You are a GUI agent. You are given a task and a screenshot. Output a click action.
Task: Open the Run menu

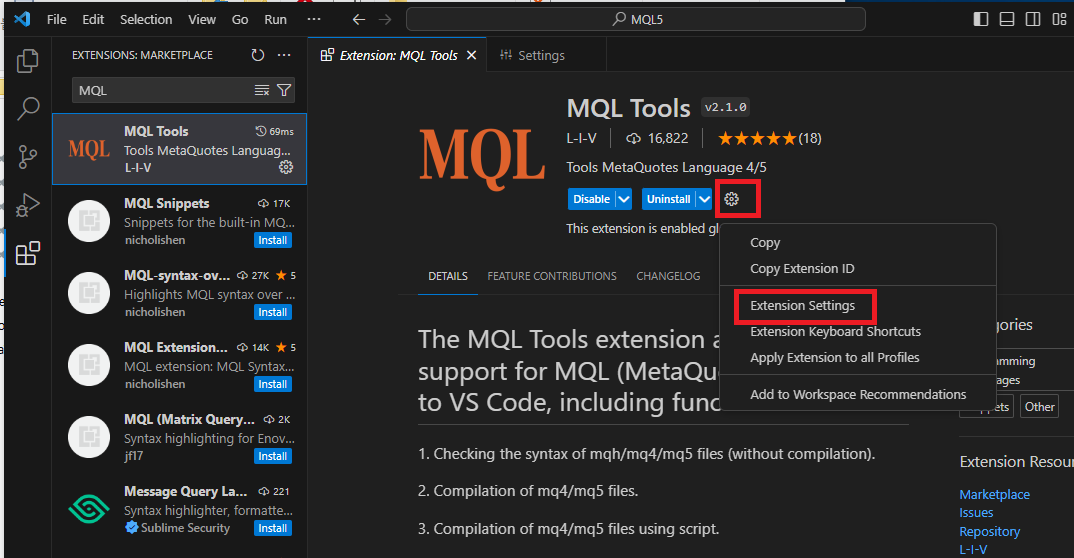(275, 19)
